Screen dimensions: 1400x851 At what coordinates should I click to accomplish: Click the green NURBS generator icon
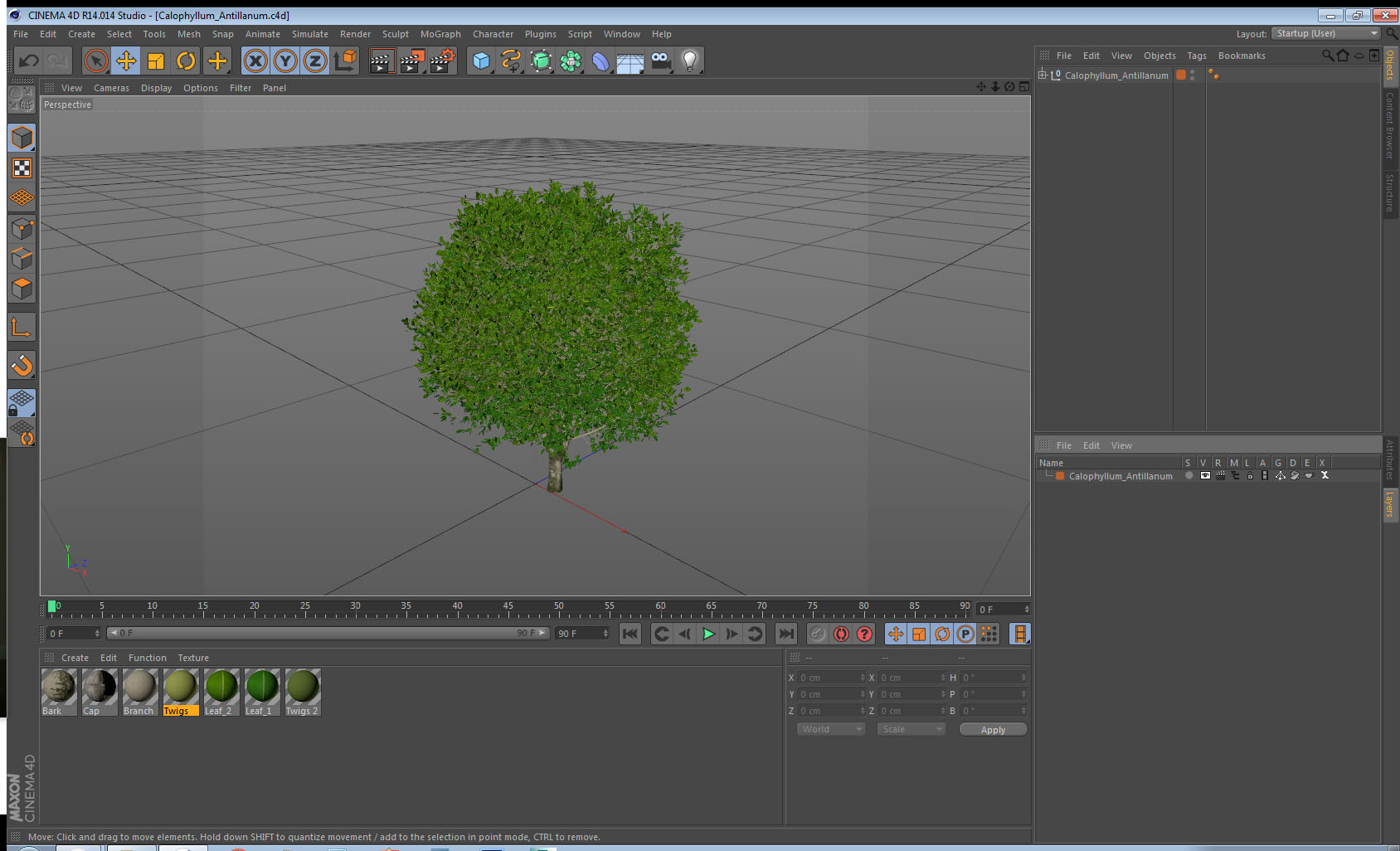coord(541,61)
